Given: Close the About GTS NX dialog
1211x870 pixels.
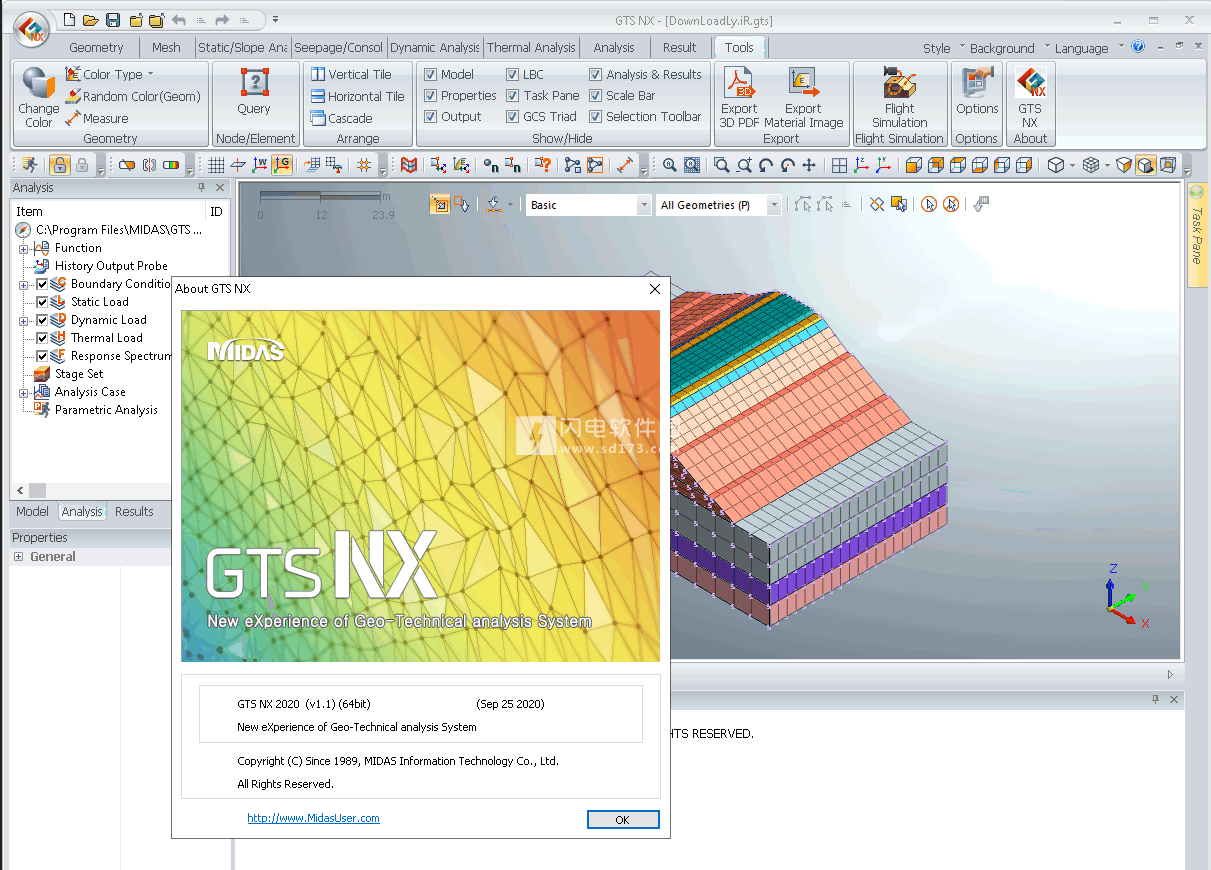Looking at the screenshot, I should [655, 289].
